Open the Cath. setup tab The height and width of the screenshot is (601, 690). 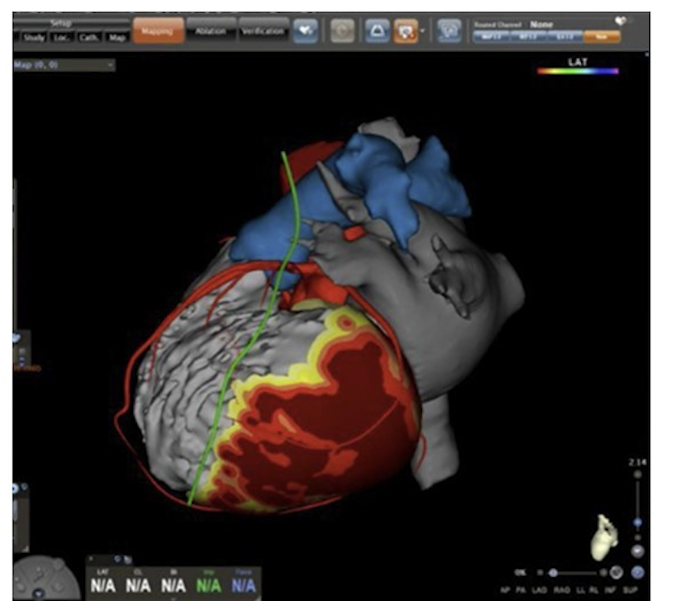click(x=89, y=37)
